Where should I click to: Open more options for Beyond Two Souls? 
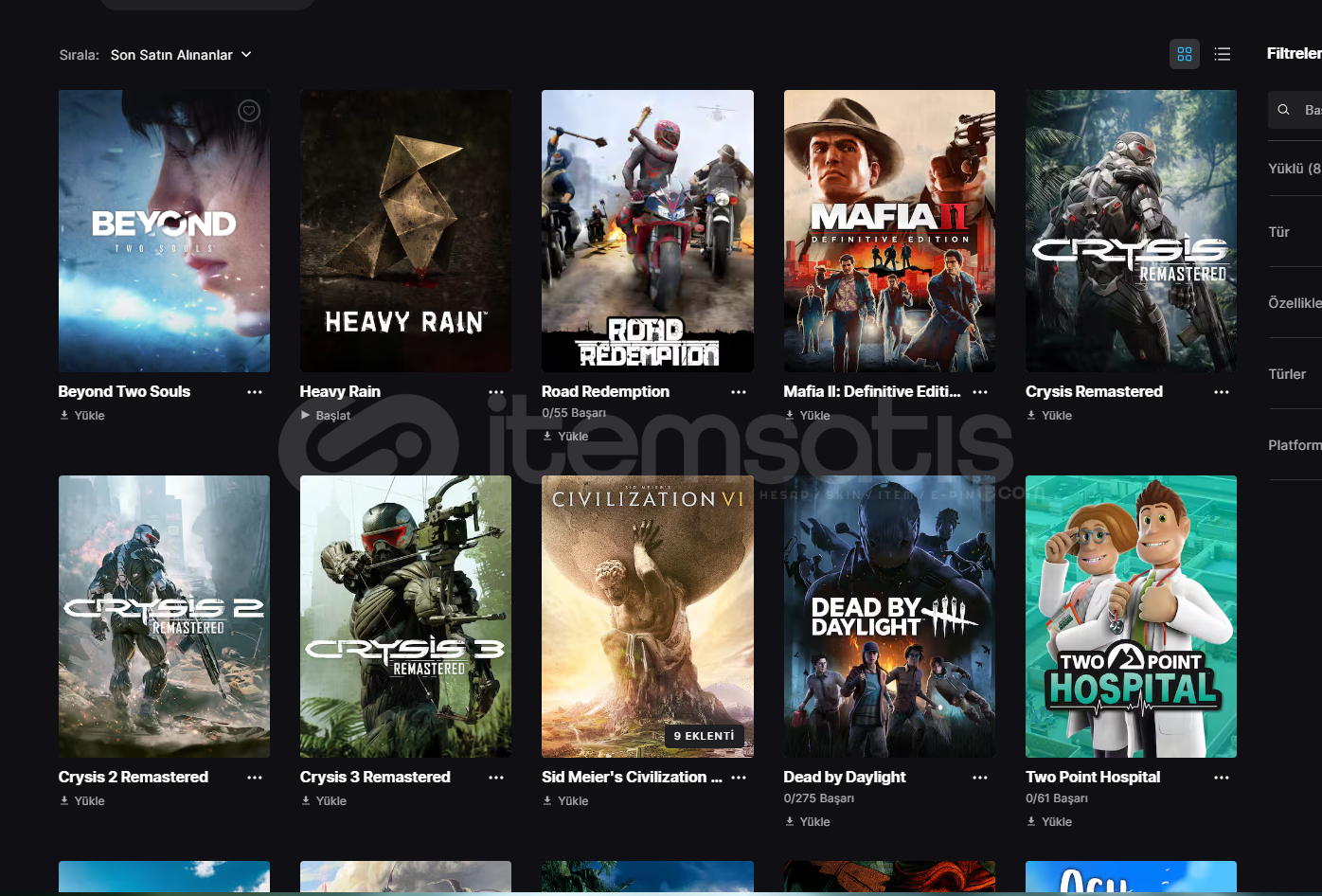click(255, 392)
